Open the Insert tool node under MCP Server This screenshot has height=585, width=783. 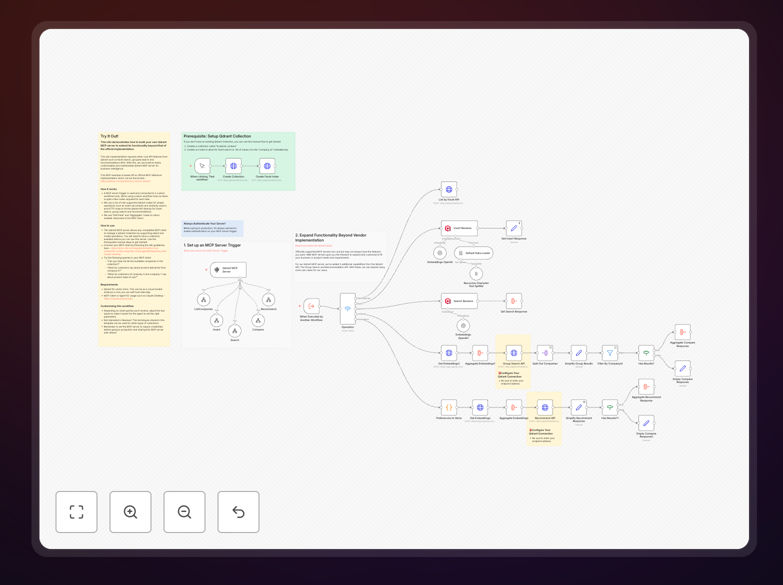pyautogui.click(x=216, y=320)
